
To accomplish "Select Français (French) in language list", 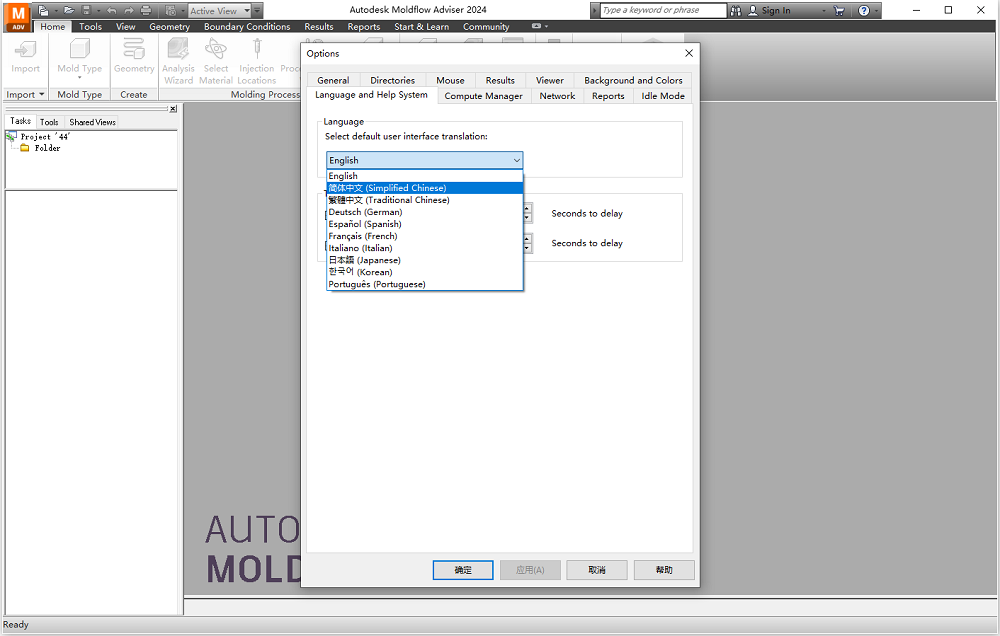I will (x=425, y=237).
